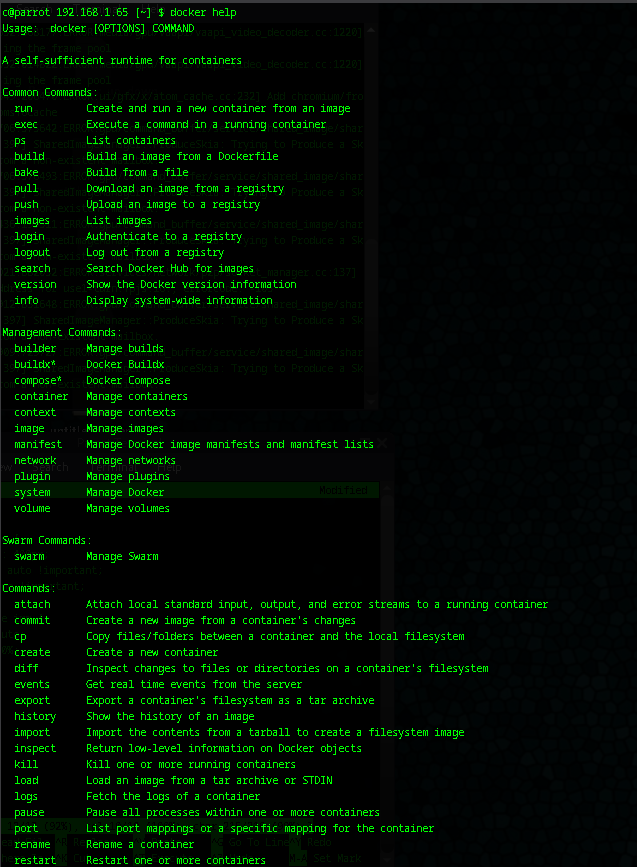Click the 'compose*' management command
This screenshot has width=637, height=867.
click(x=38, y=380)
